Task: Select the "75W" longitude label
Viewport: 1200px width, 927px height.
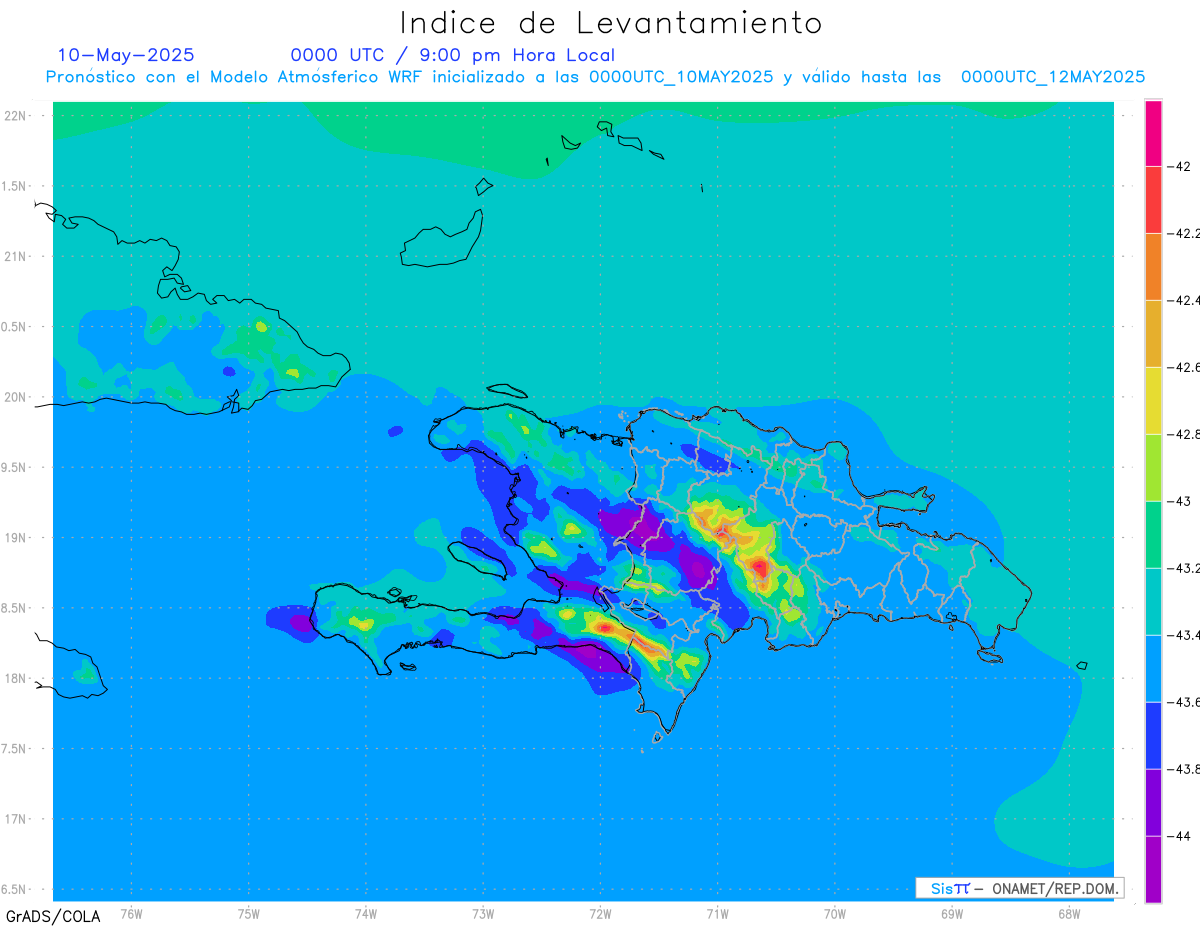Action: 249,912
